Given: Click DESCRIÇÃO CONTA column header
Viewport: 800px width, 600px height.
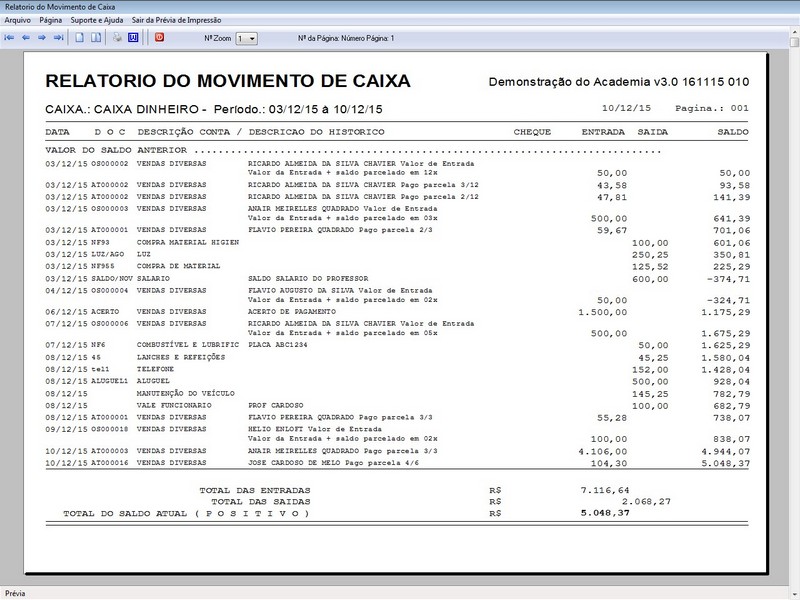Looking at the screenshot, I should [x=184, y=132].
